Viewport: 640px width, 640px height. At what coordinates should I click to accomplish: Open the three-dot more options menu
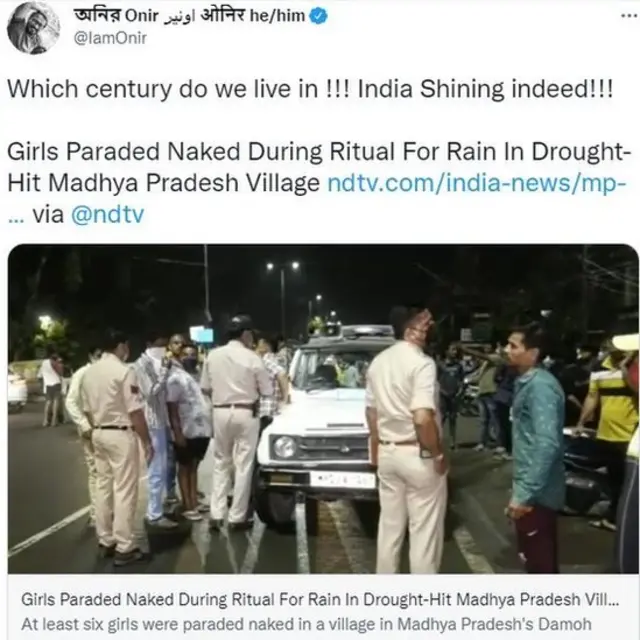click(x=630, y=16)
